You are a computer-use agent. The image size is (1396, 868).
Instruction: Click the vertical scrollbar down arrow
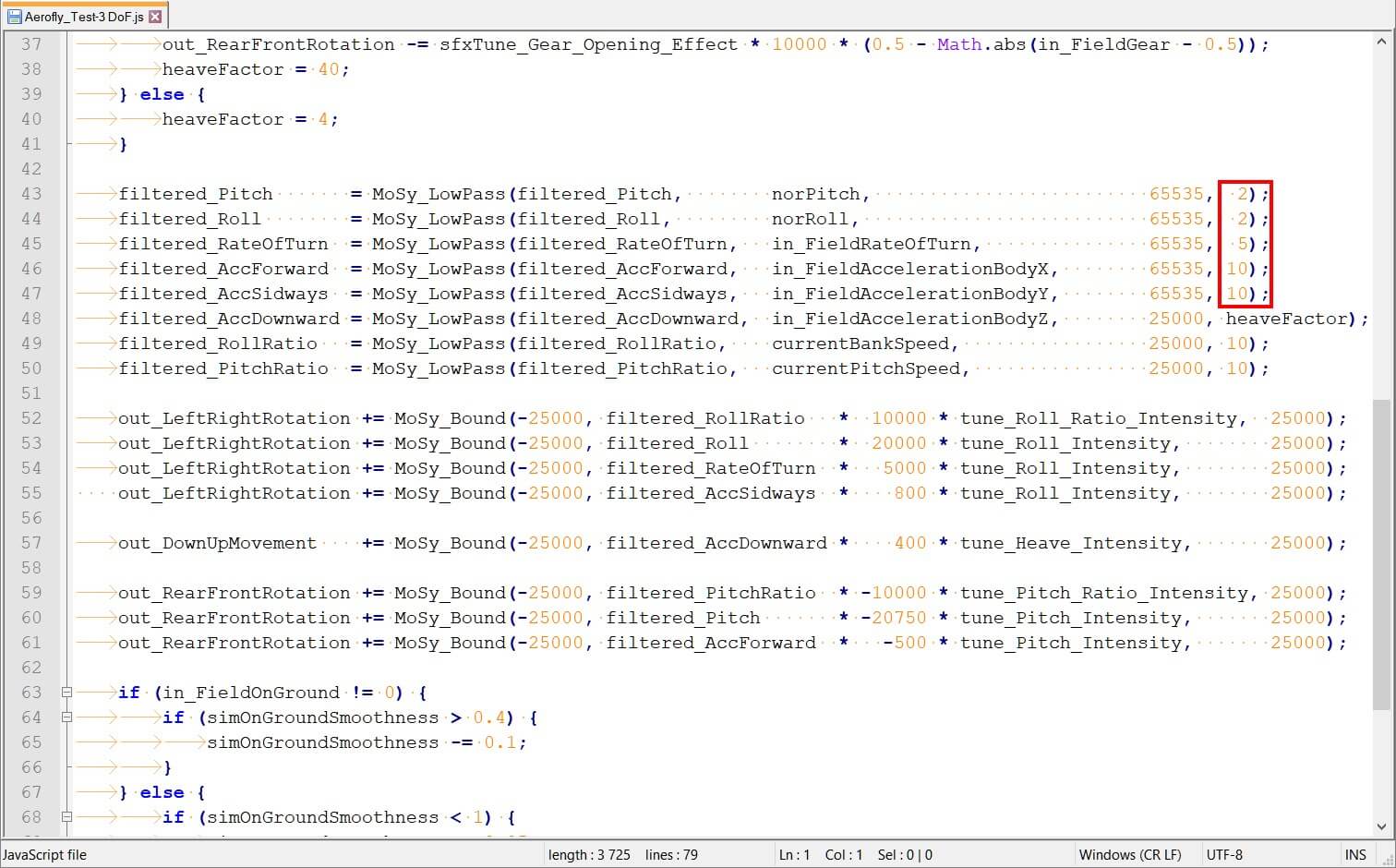click(x=1382, y=827)
